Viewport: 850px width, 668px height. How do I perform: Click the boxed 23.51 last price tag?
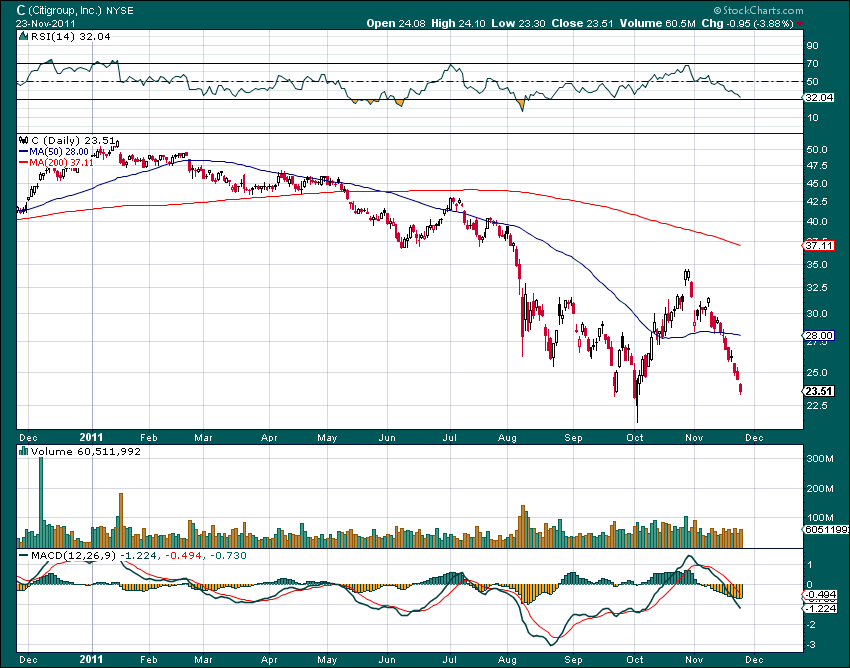click(x=818, y=391)
